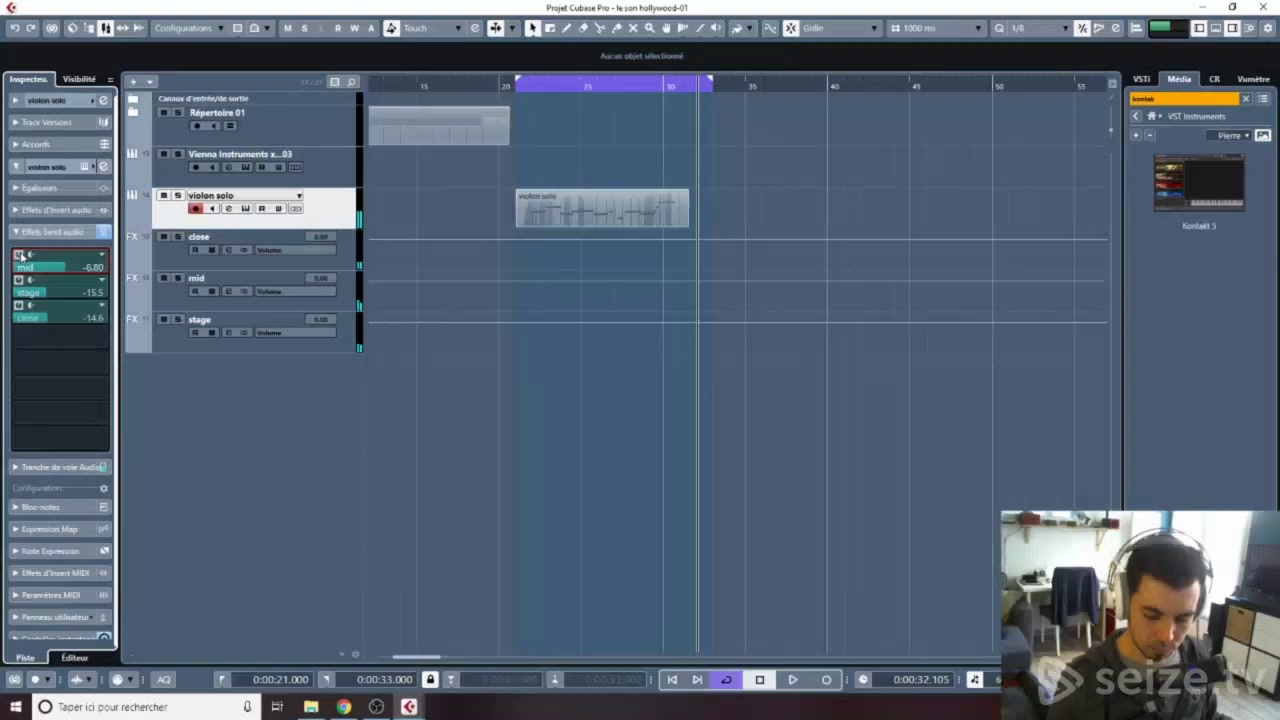Click the Play transport button
The image size is (1280, 720).
pyautogui.click(x=793, y=680)
